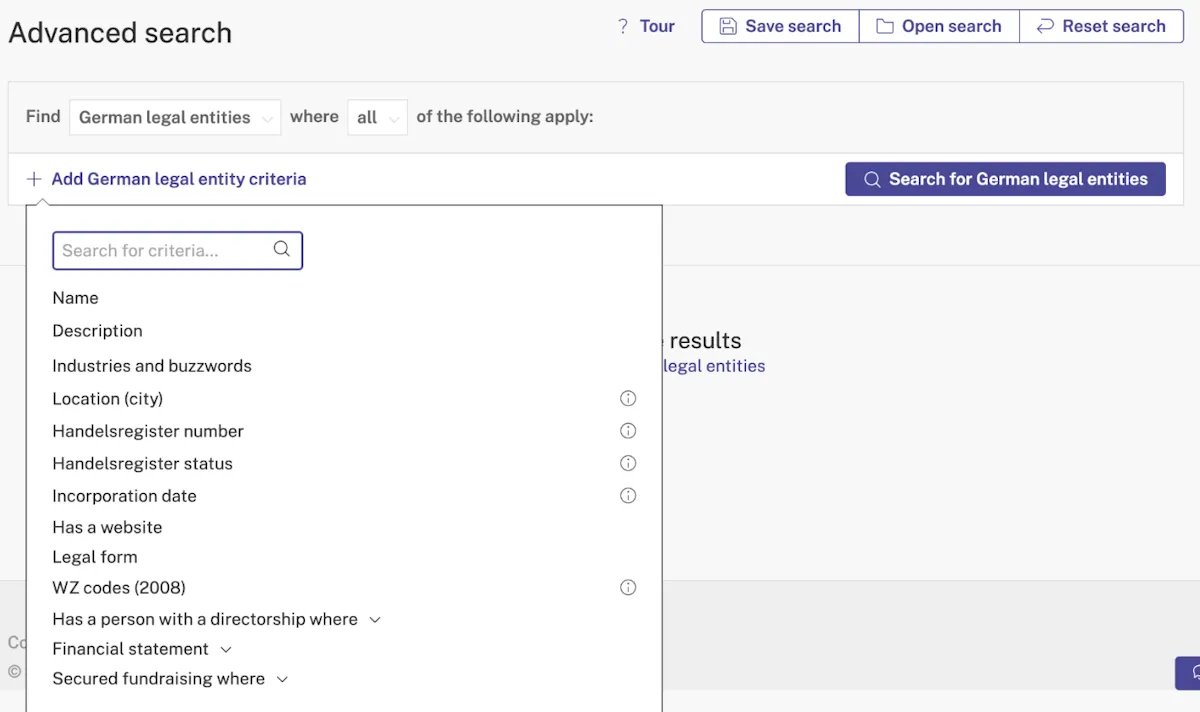Click the chat widget icon at bottom right
The height and width of the screenshot is (712, 1200).
(x=1190, y=673)
